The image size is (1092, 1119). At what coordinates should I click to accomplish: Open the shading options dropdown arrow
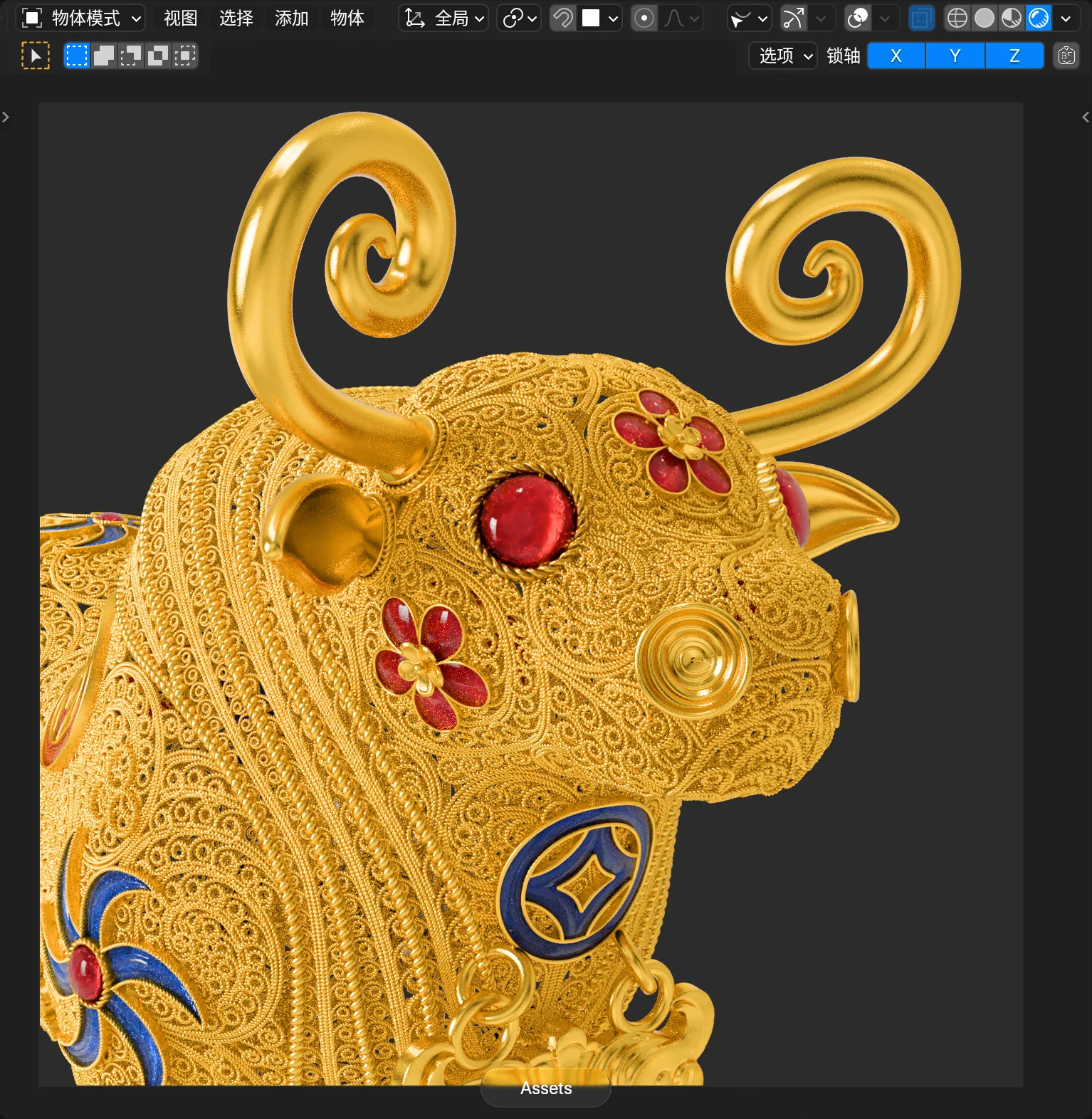(1066, 18)
